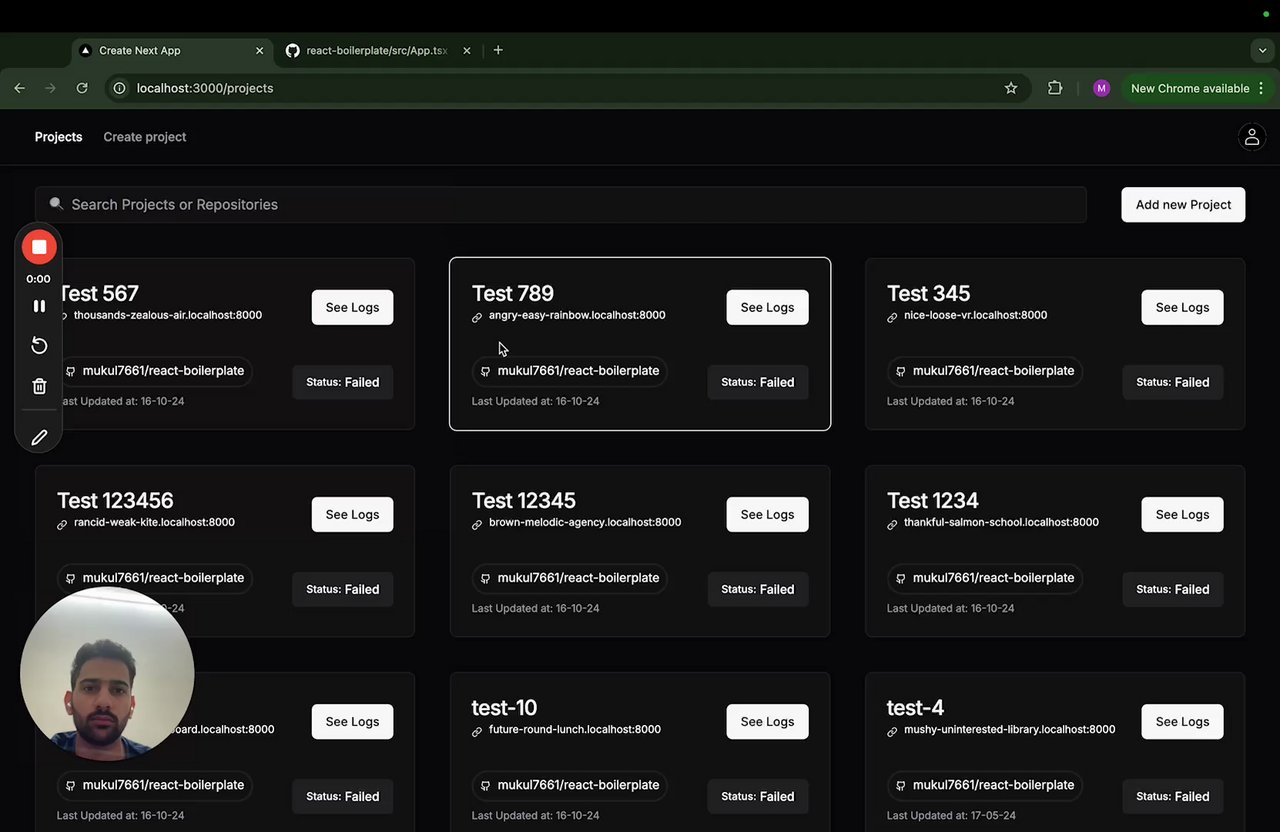Screen dimensions: 1280x832
Task: Bookmark this page with the star icon
Action: pos(1011,88)
